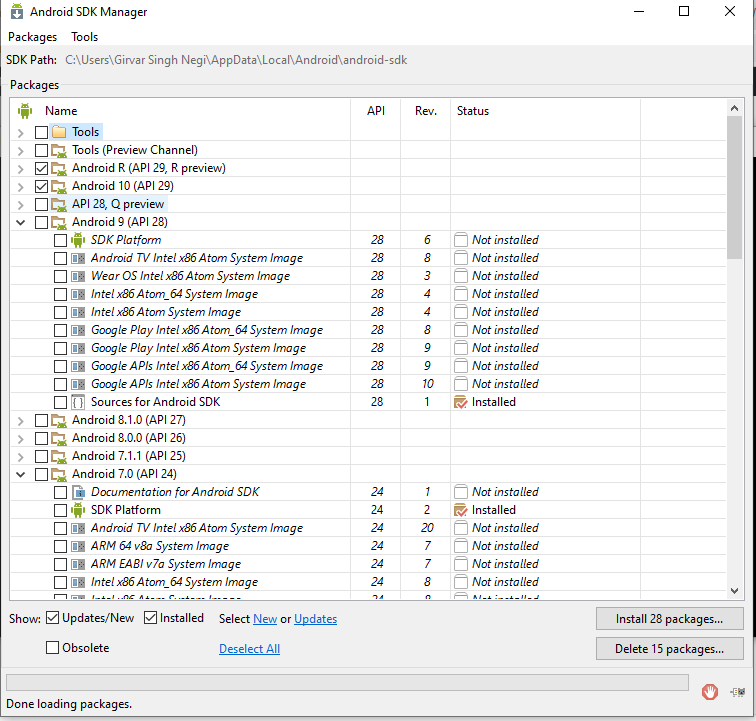Click the green Android icon for API 28 SDK Platform
Image resolution: width=756 pixels, height=721 pixels.
click(78, 240)
